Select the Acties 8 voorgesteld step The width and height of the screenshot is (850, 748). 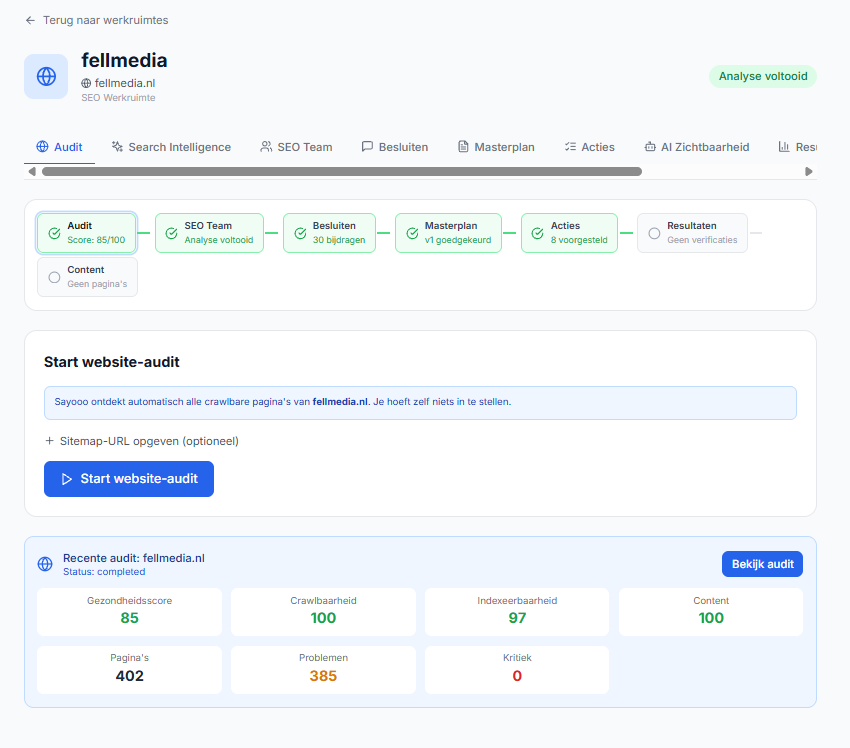pos(569,233)
